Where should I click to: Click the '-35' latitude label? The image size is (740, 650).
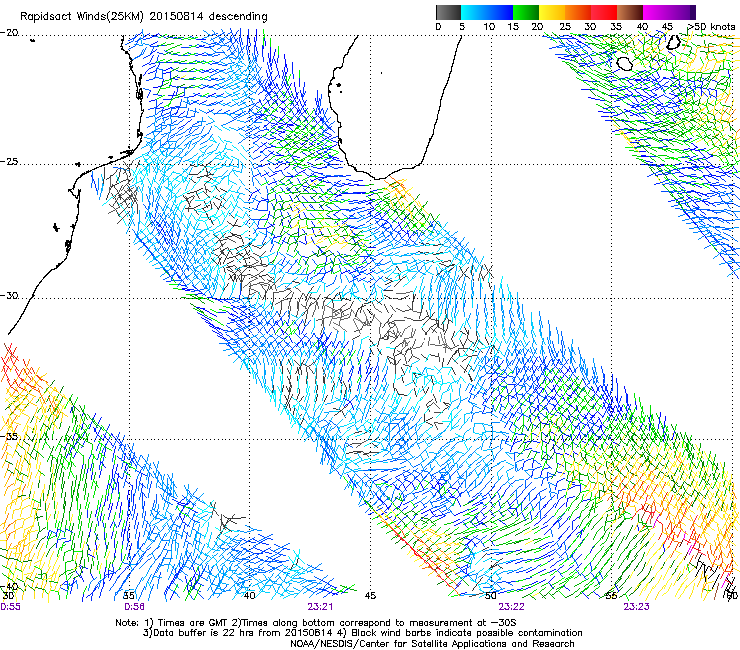(9, 436)
